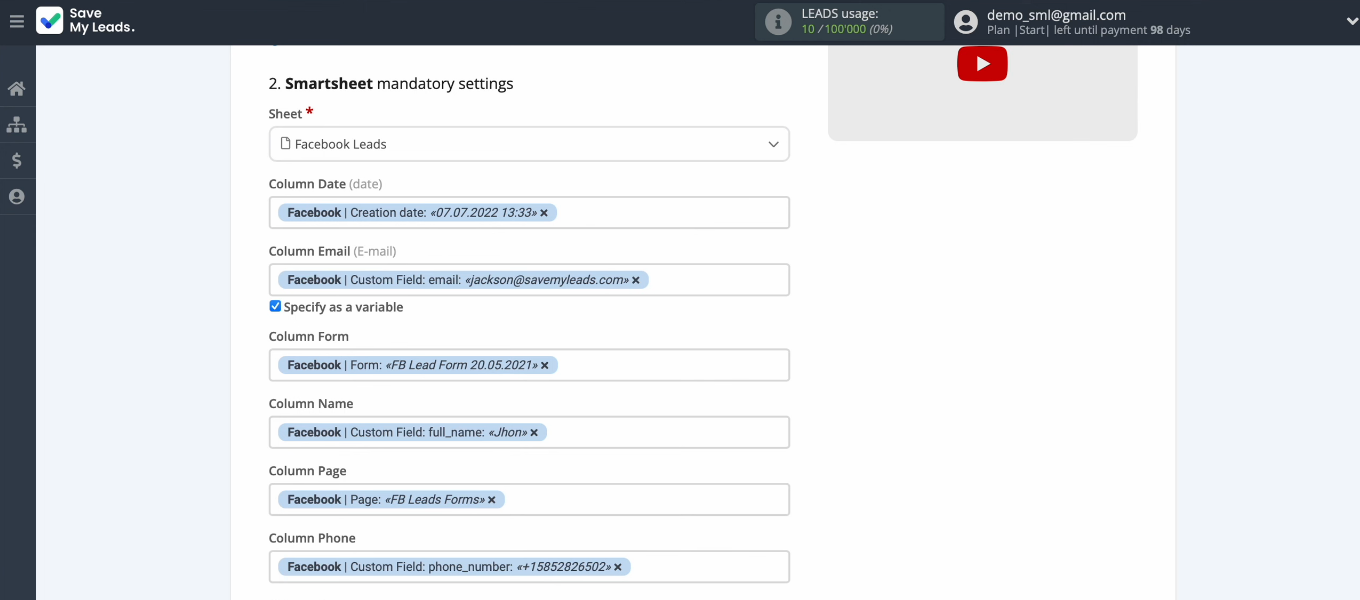
Task: Remove the phone_number tag
Action: click(618, 567)
